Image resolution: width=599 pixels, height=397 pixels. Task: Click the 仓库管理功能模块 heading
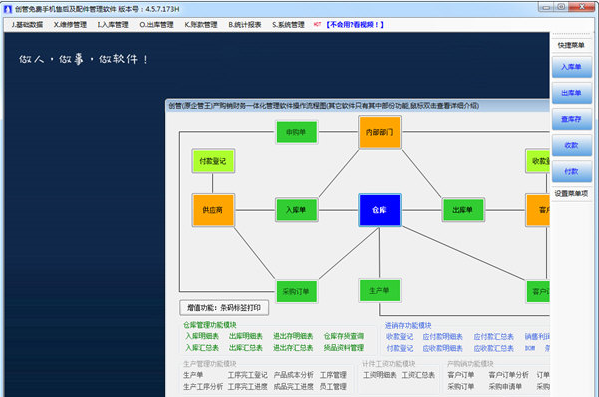click(210, 325)
